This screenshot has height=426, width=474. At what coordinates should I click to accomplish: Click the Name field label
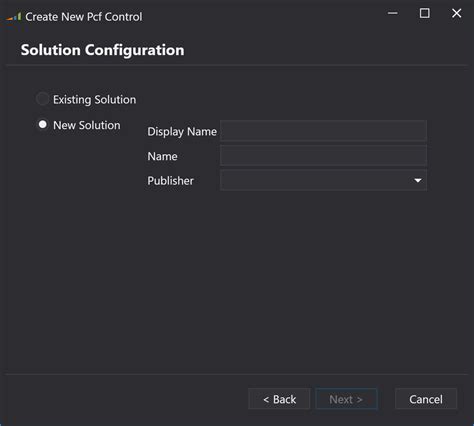tap(162, 156)
